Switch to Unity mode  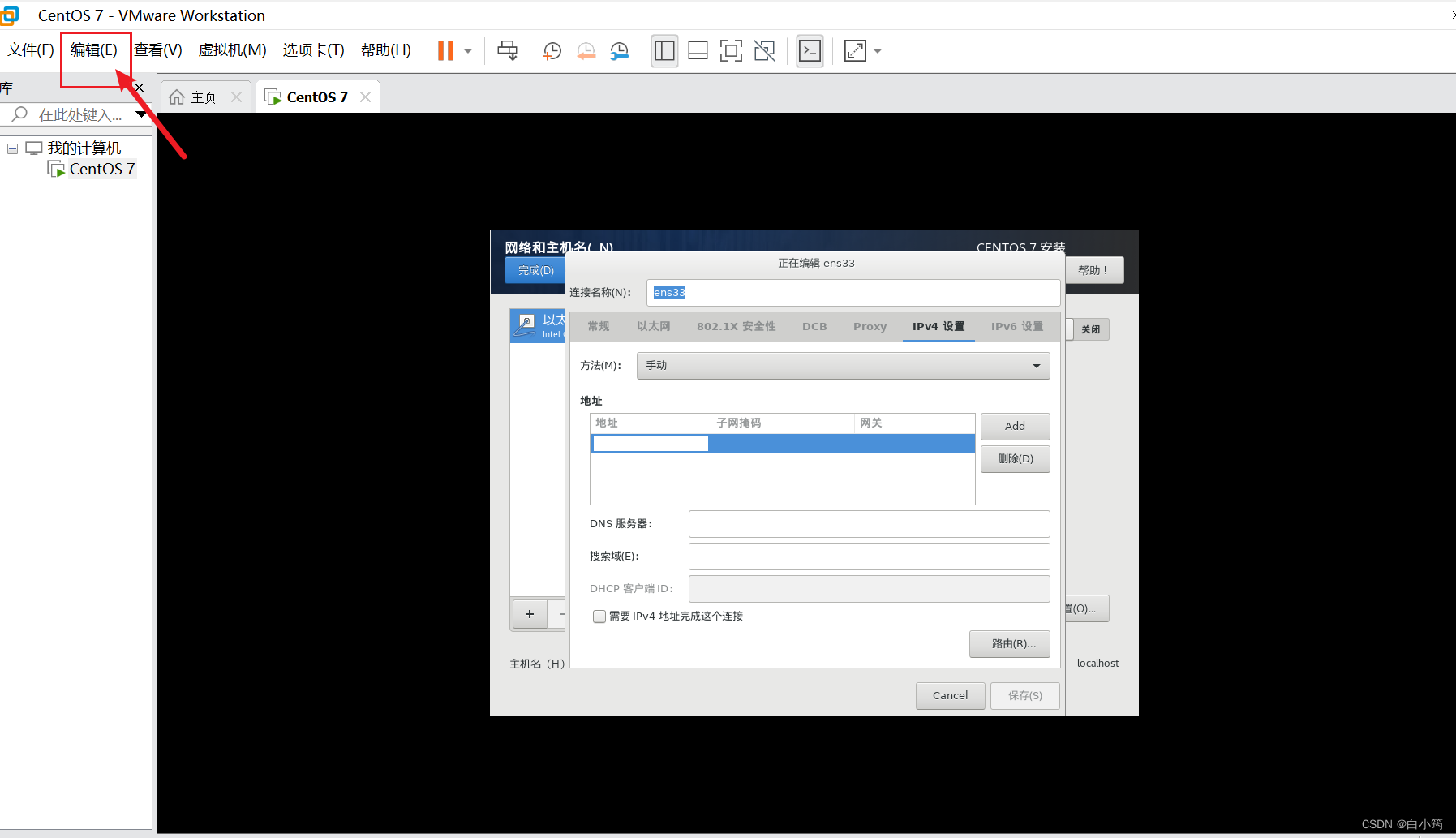pos(764,51)
